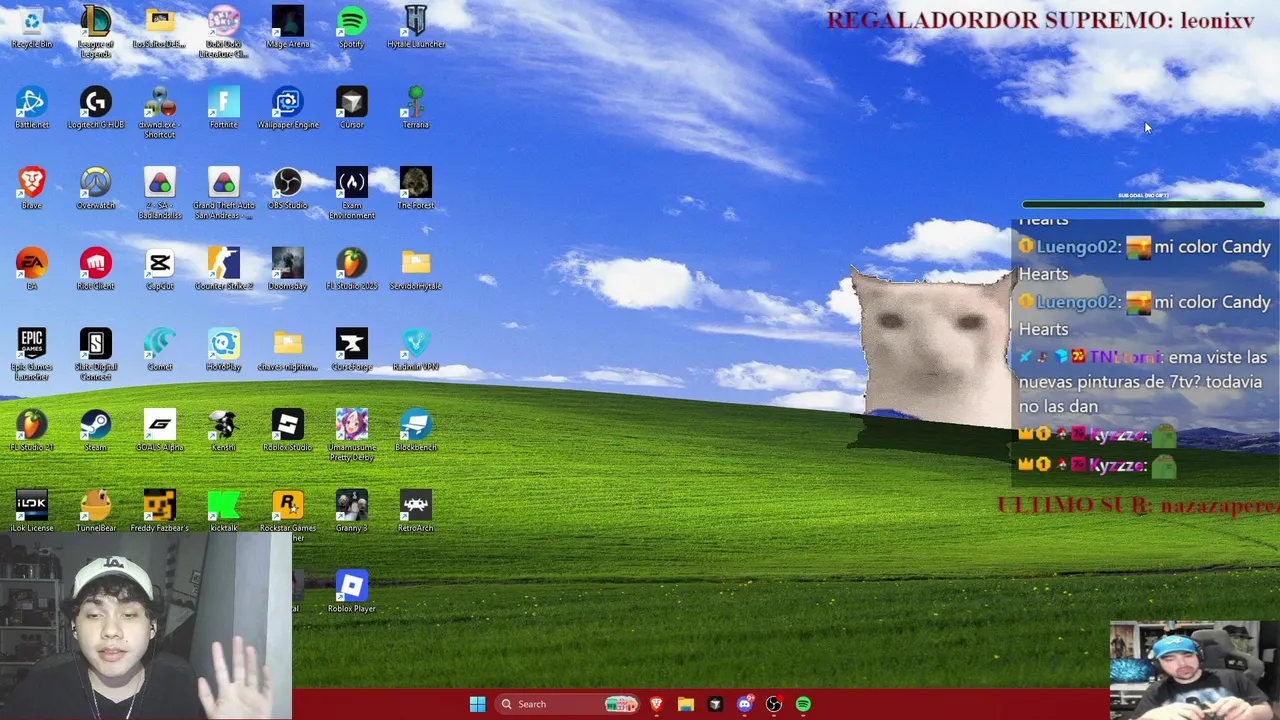Open the Wallpaper Engine shortcut

(288, 108)
